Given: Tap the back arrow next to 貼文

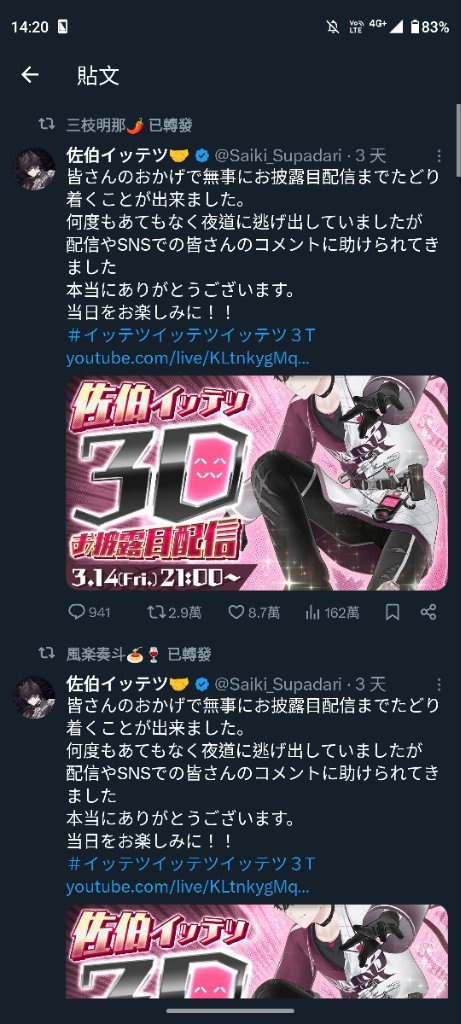Looking at the screenshot, I should (30, 75).
